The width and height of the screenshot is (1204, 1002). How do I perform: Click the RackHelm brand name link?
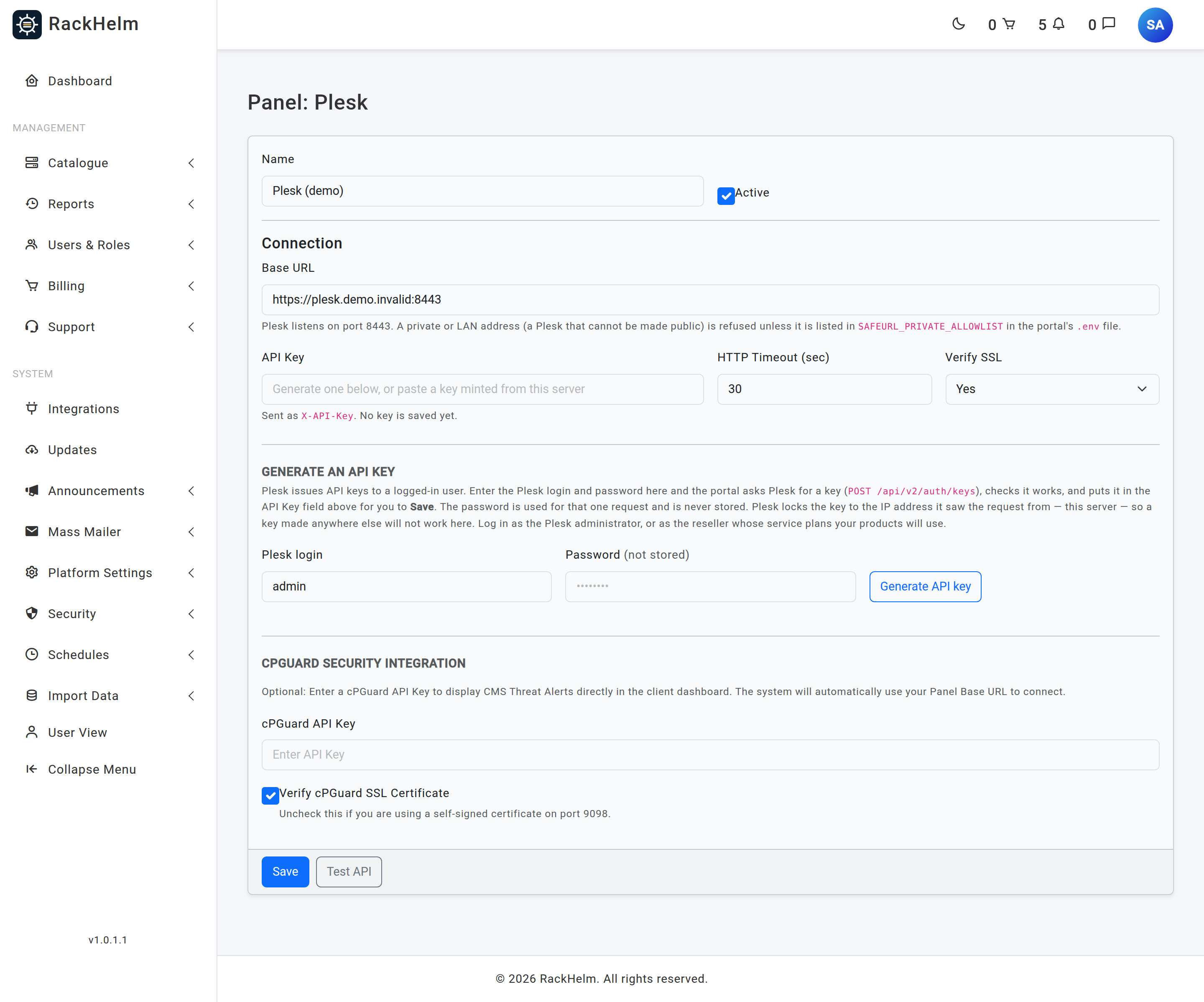(x=94, y=24)
